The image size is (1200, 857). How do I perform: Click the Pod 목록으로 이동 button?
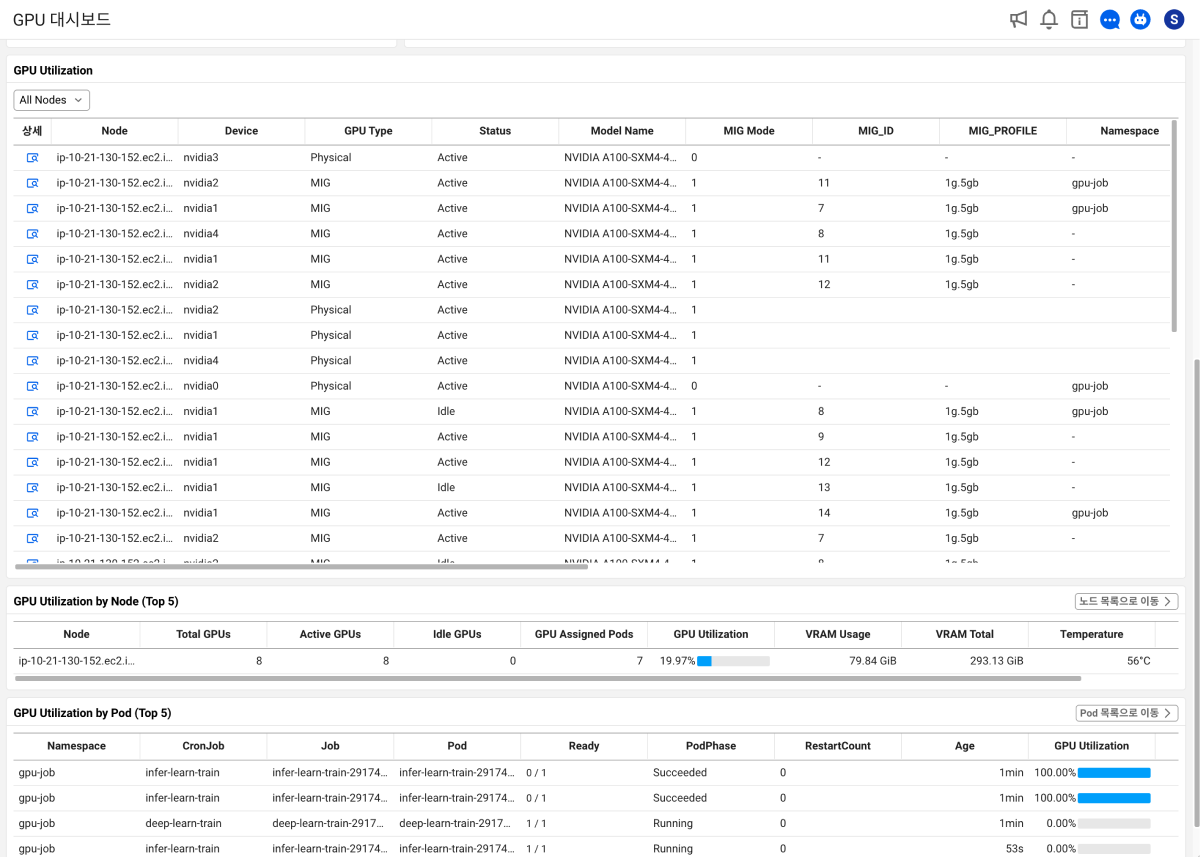(1126, 713)
